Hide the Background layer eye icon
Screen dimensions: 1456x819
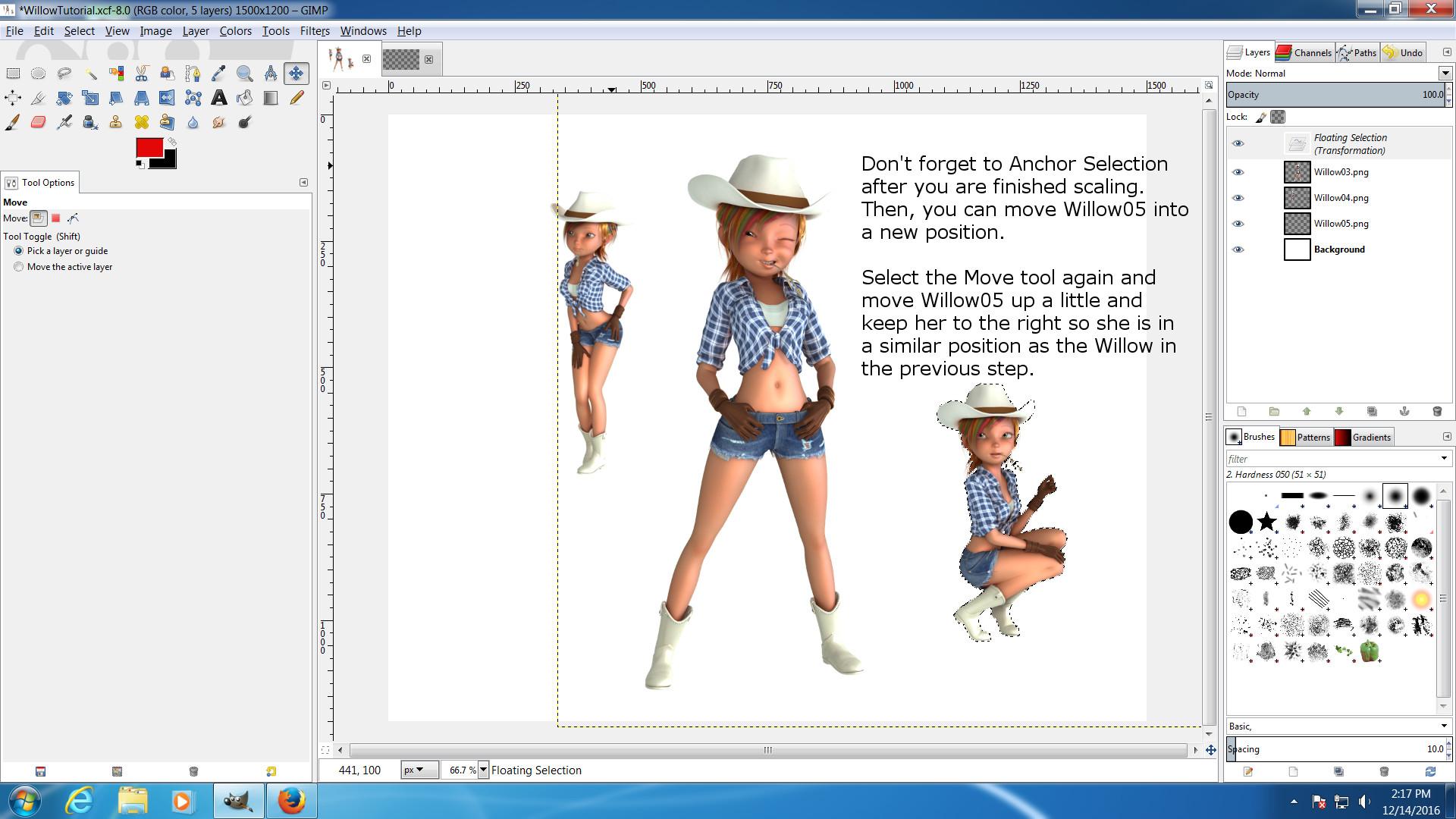1238,249
